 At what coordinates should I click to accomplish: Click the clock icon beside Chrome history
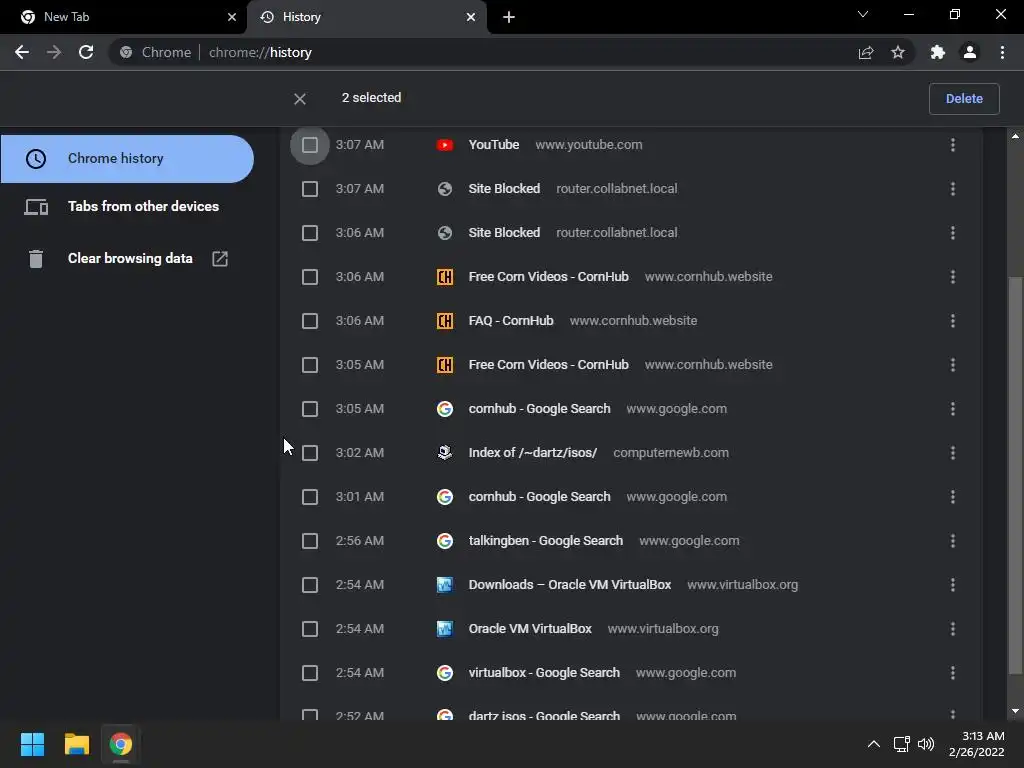point(36,159)
